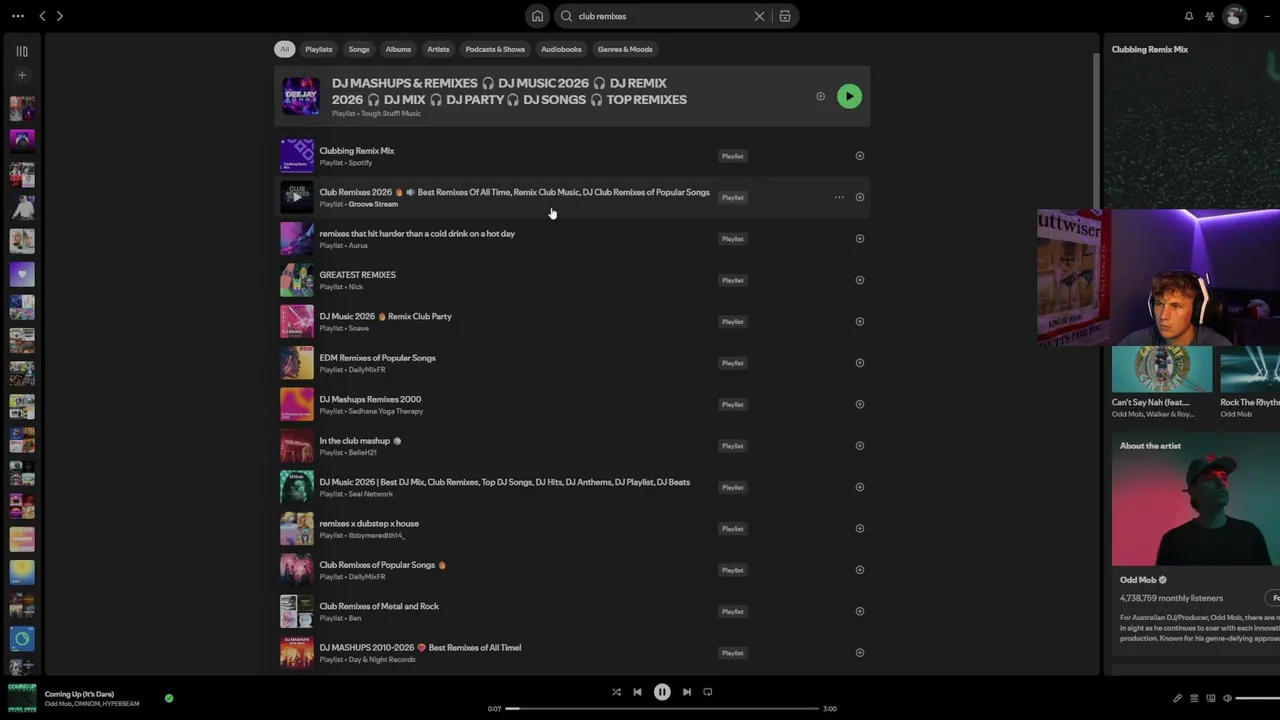Screen dimensions: 1280x720
Task: Mute the volume speaker icon
Action: click(x=1228, y=698)
